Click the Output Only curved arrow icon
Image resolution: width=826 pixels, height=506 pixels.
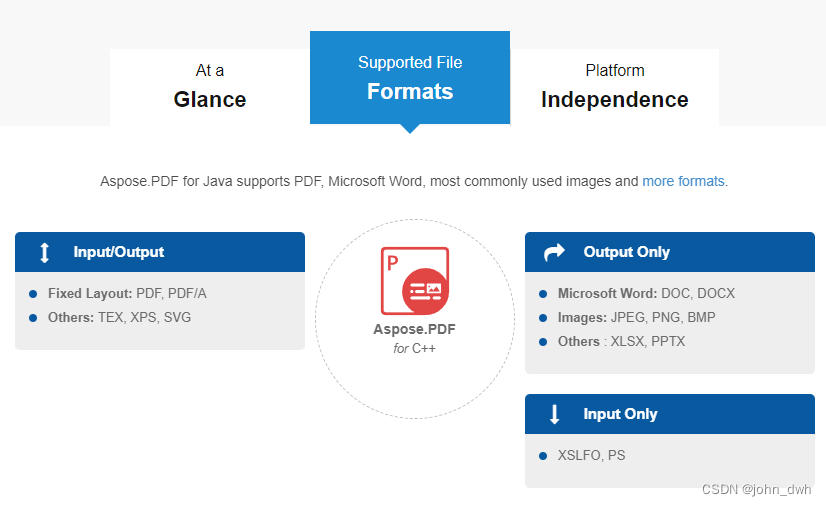(x=554, y=252)
